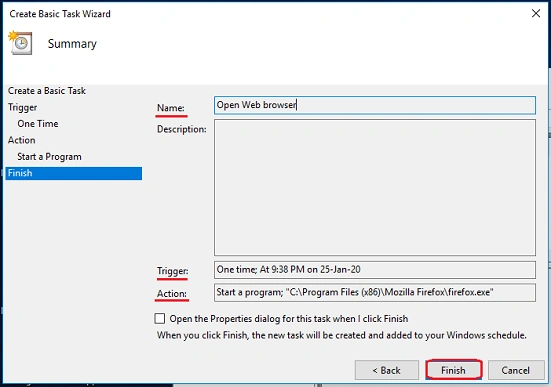Click the Summary heading text

[x=72, y=44]
